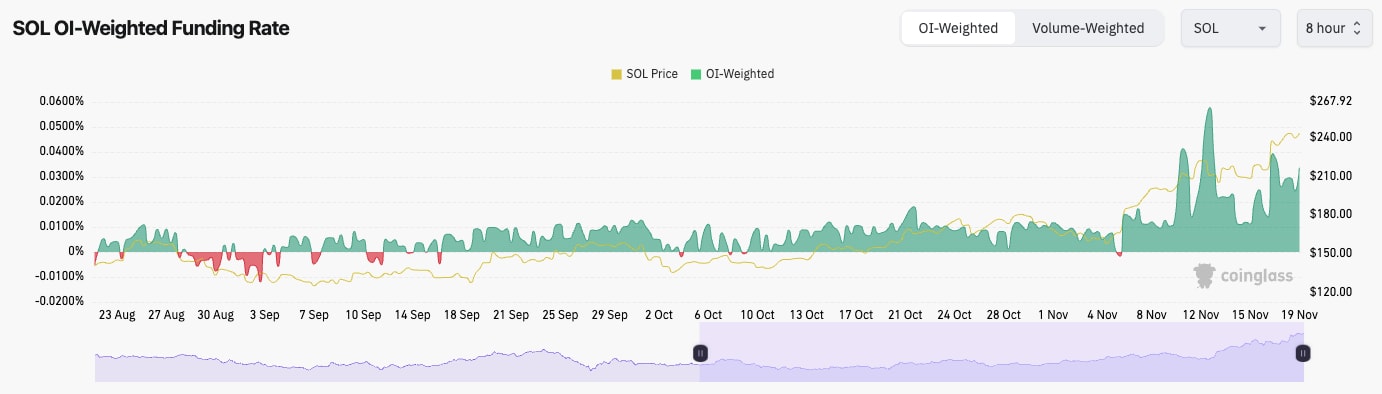Select the OI-Weighted tab

pyautogui.click(x=958, y=28)
